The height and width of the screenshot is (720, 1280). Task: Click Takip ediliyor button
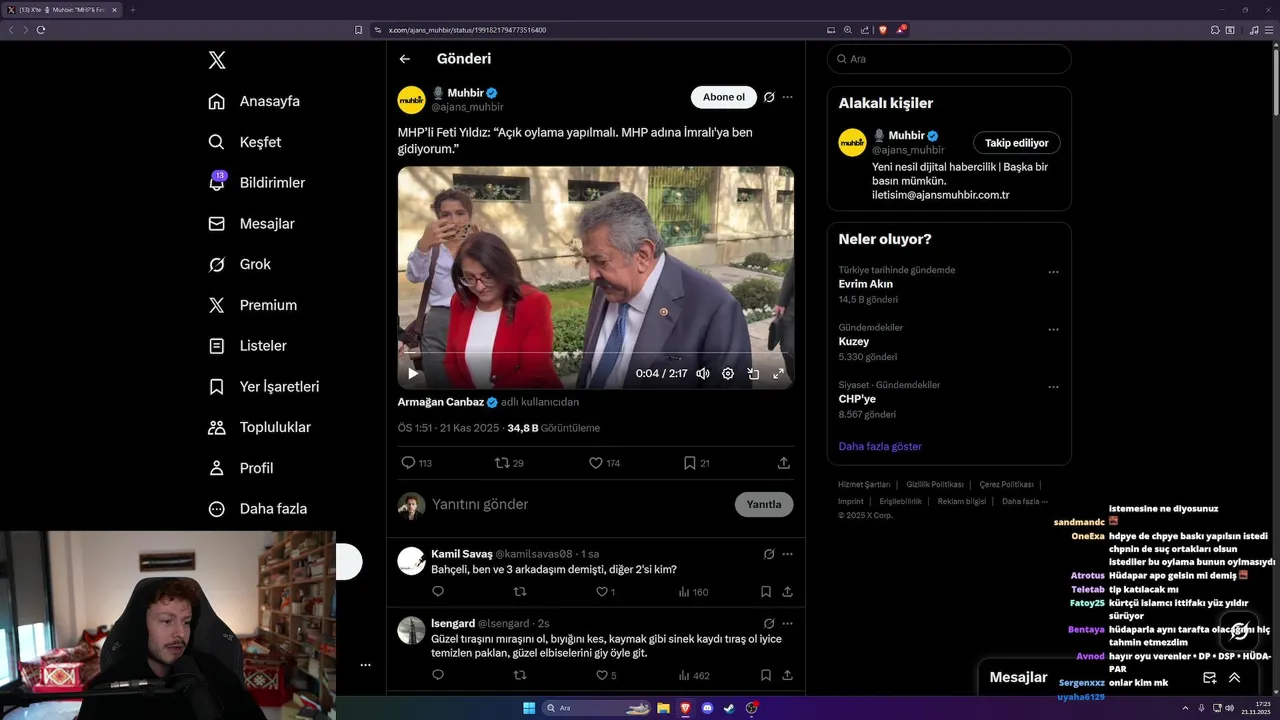click(1017, 143)
